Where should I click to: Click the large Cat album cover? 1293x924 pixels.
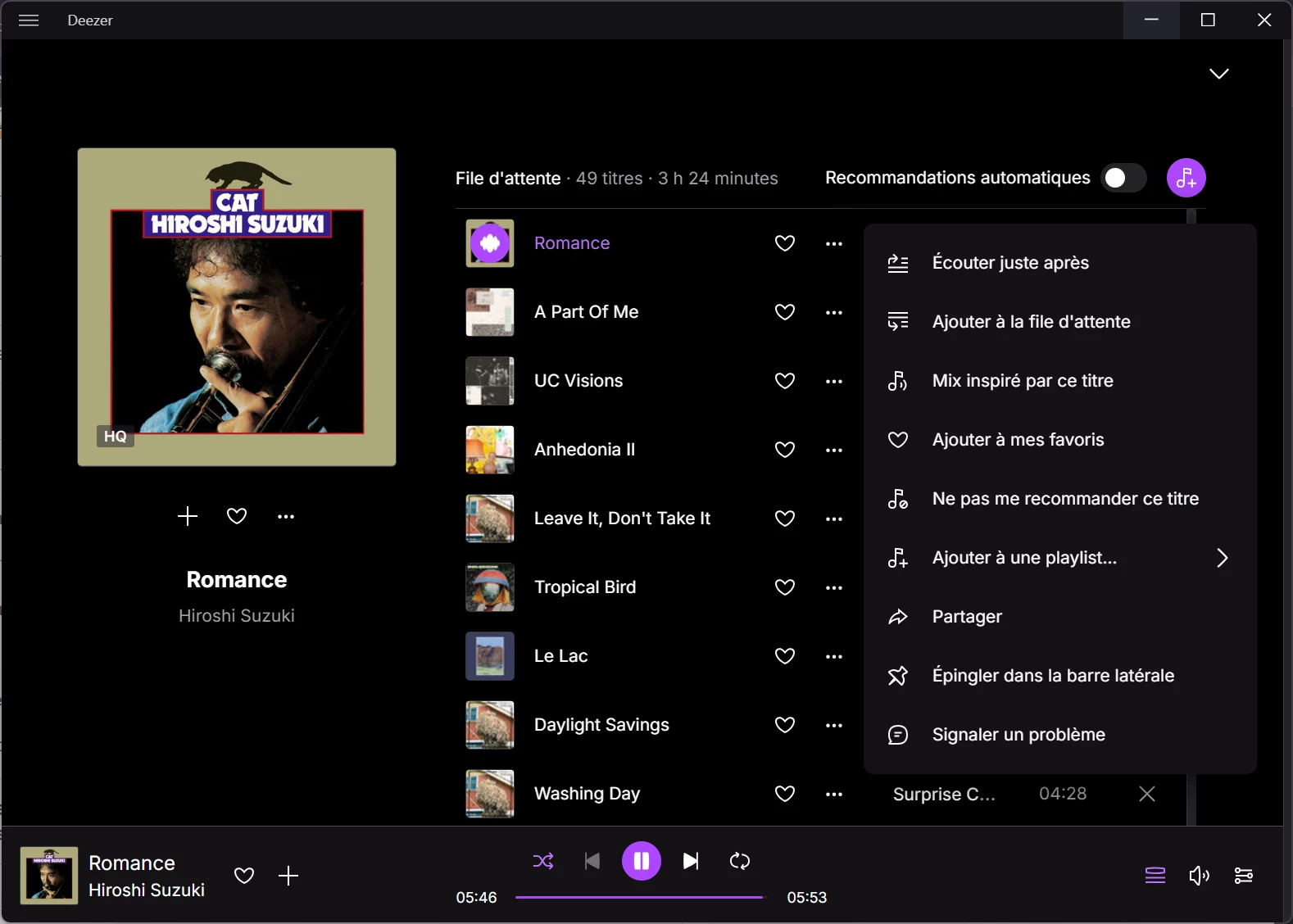click(x=237, y=307)
